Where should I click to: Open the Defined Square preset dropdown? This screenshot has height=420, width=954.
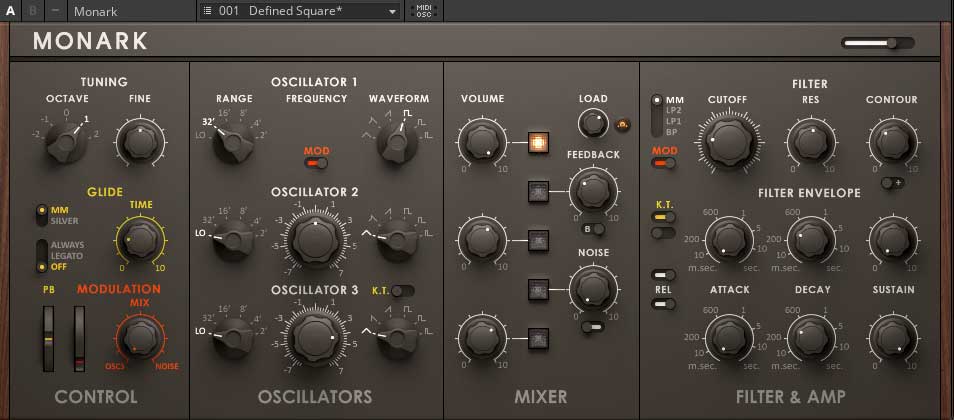click(x=299, y=11)
